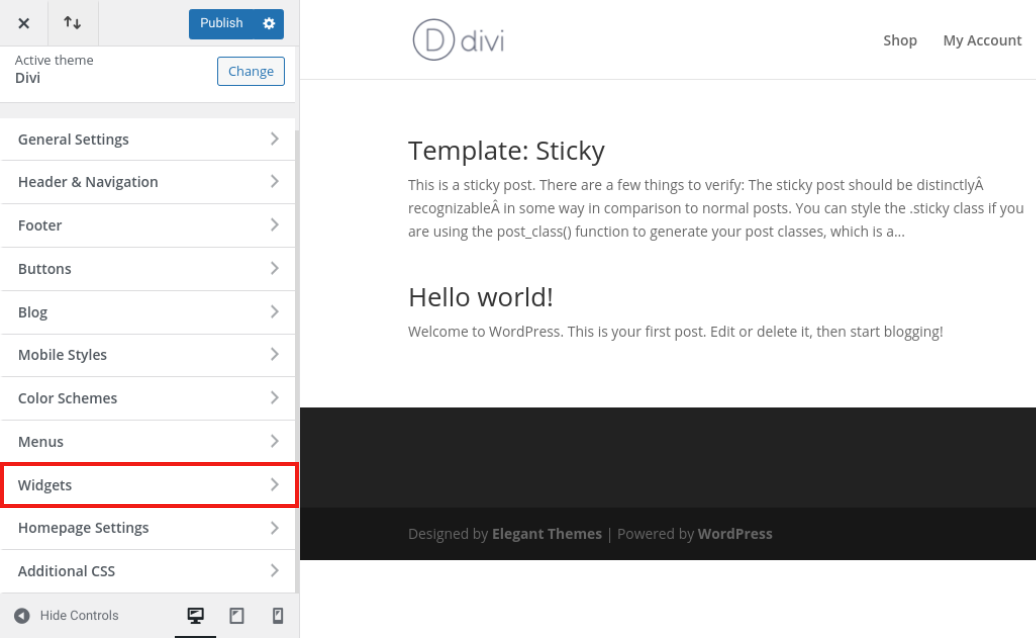Image resolution: width=1036 pixels, height=638 pixels.
Task: Close the Customizer with the X icon
Action: 24,23
